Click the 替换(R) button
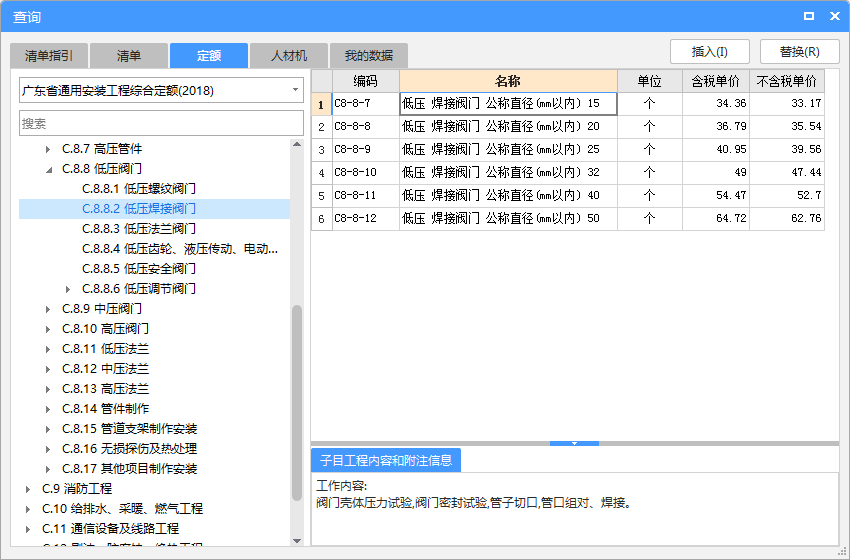Image resolution: width=850 pixels, height=560 pixels. click(800, 52)
